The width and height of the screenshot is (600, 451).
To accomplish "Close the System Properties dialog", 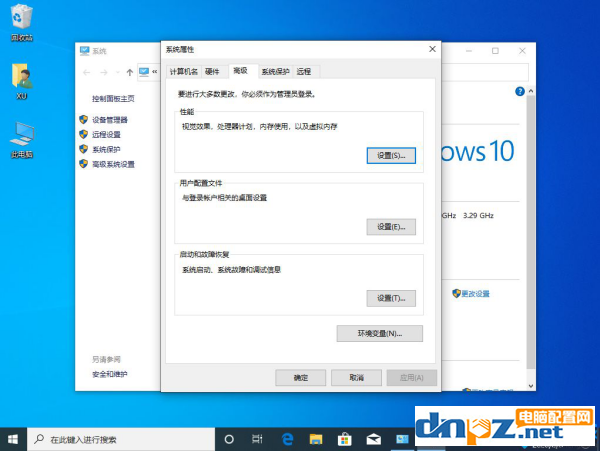I will coord(432,49).
